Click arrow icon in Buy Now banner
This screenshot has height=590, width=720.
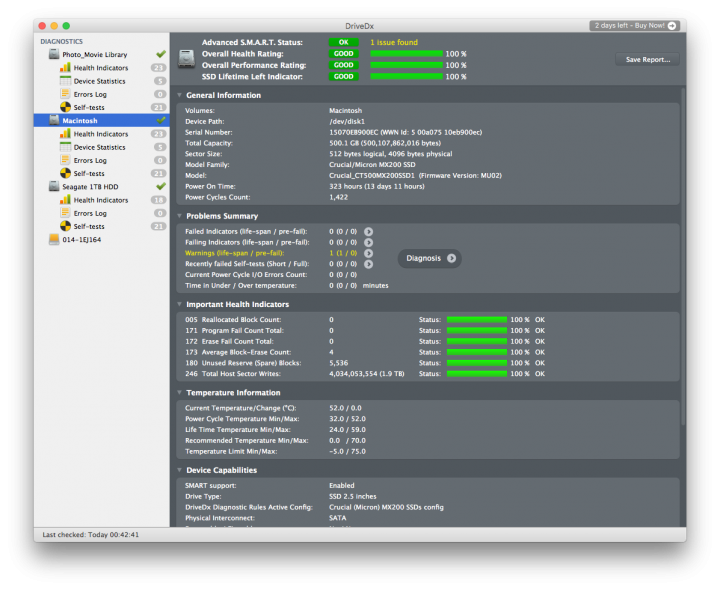pos(672,26)
